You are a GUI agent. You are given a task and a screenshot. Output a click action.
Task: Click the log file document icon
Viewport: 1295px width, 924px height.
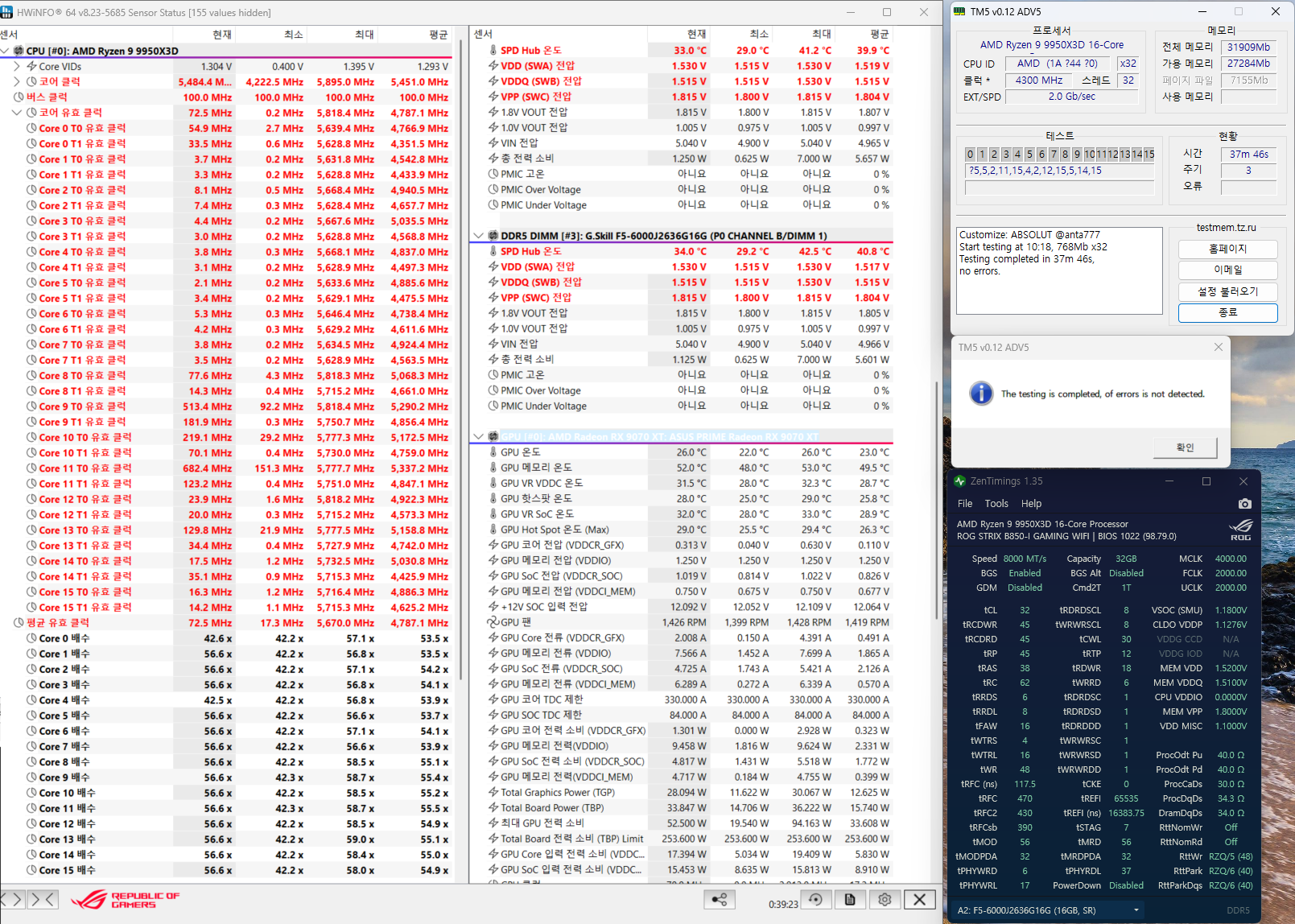click(850, 900)
